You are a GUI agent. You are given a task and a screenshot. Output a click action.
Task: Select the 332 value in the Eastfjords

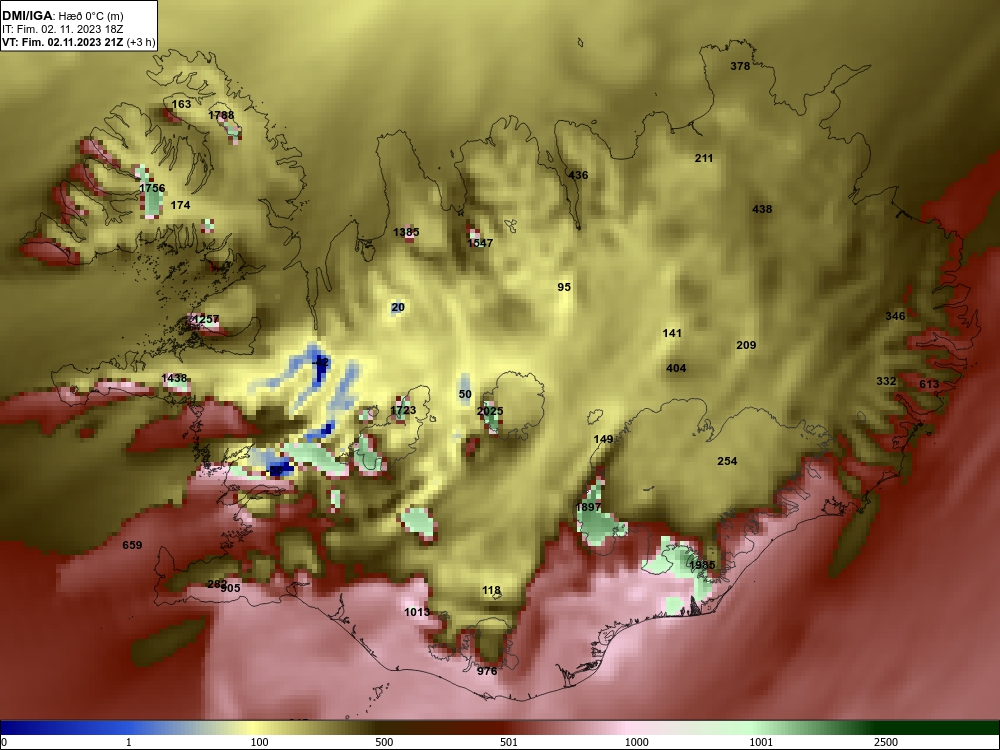click(x=886, y=381)
